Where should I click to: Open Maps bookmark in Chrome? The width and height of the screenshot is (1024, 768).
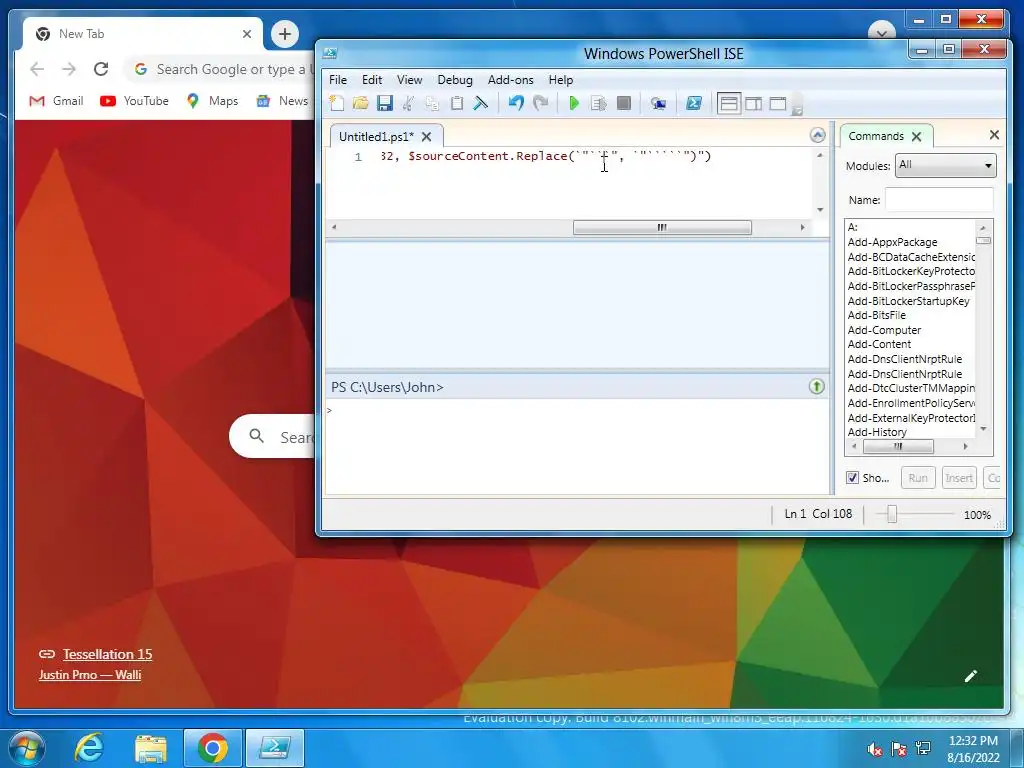212,101
